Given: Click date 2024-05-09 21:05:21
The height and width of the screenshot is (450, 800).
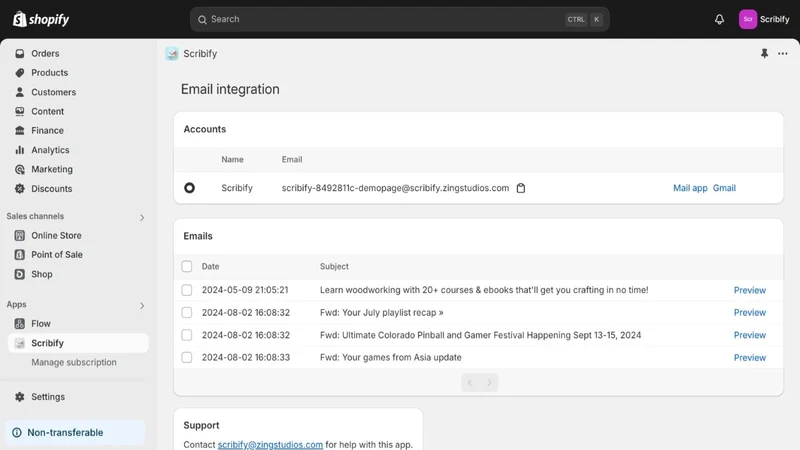Looking at the screenshot, I should 245,290.
